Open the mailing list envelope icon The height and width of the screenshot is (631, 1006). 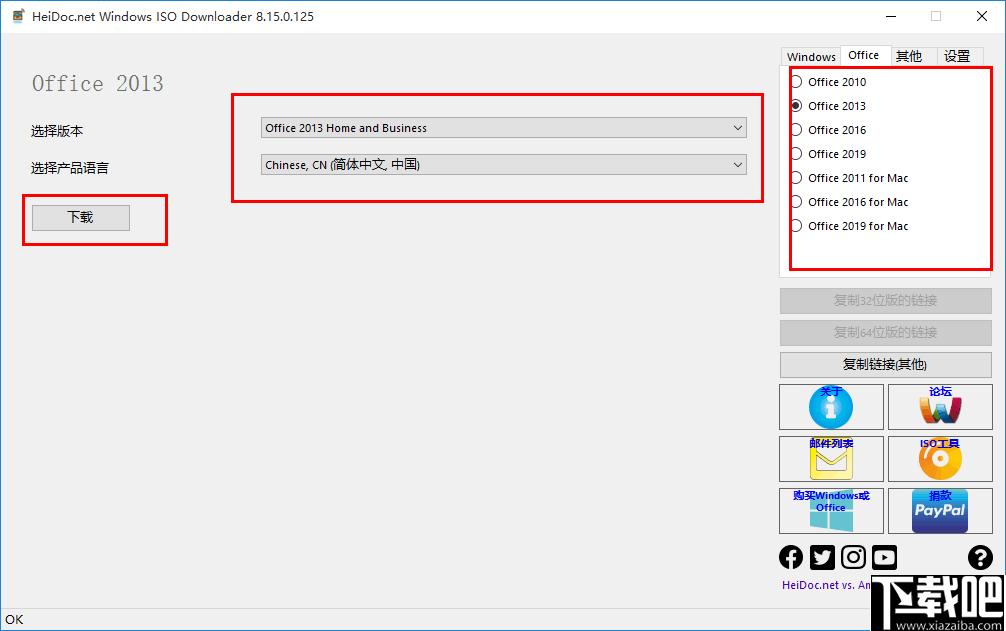click(831, 459)
